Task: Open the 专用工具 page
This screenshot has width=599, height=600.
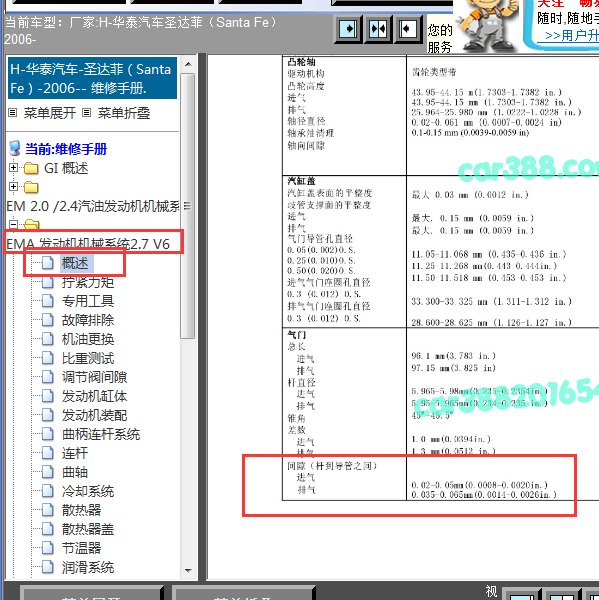Action: pos(88,301)
